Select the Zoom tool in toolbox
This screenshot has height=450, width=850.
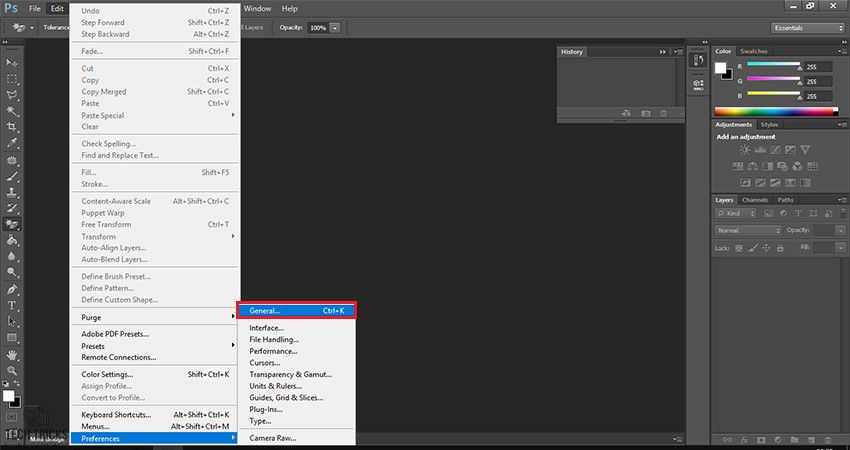(11, 371)
